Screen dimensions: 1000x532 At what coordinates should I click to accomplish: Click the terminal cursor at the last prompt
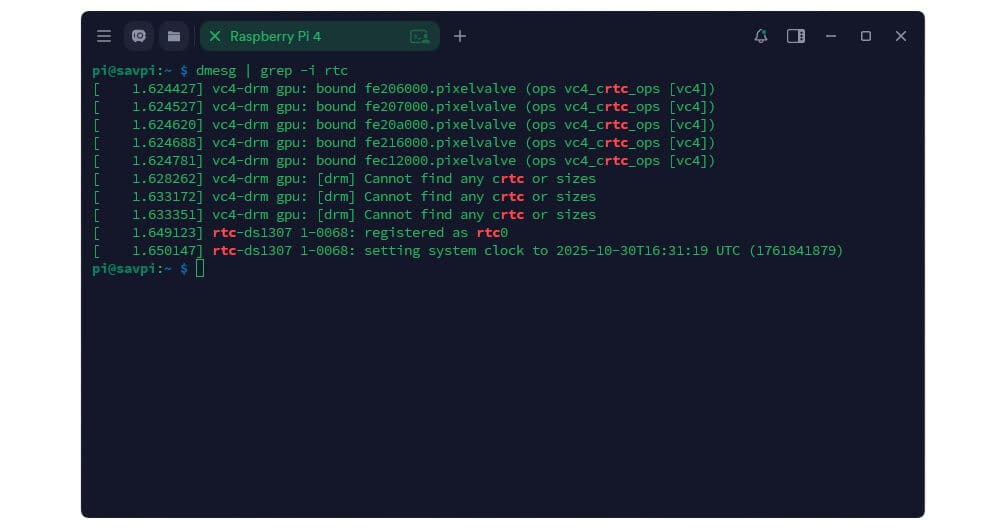(200, 269)
